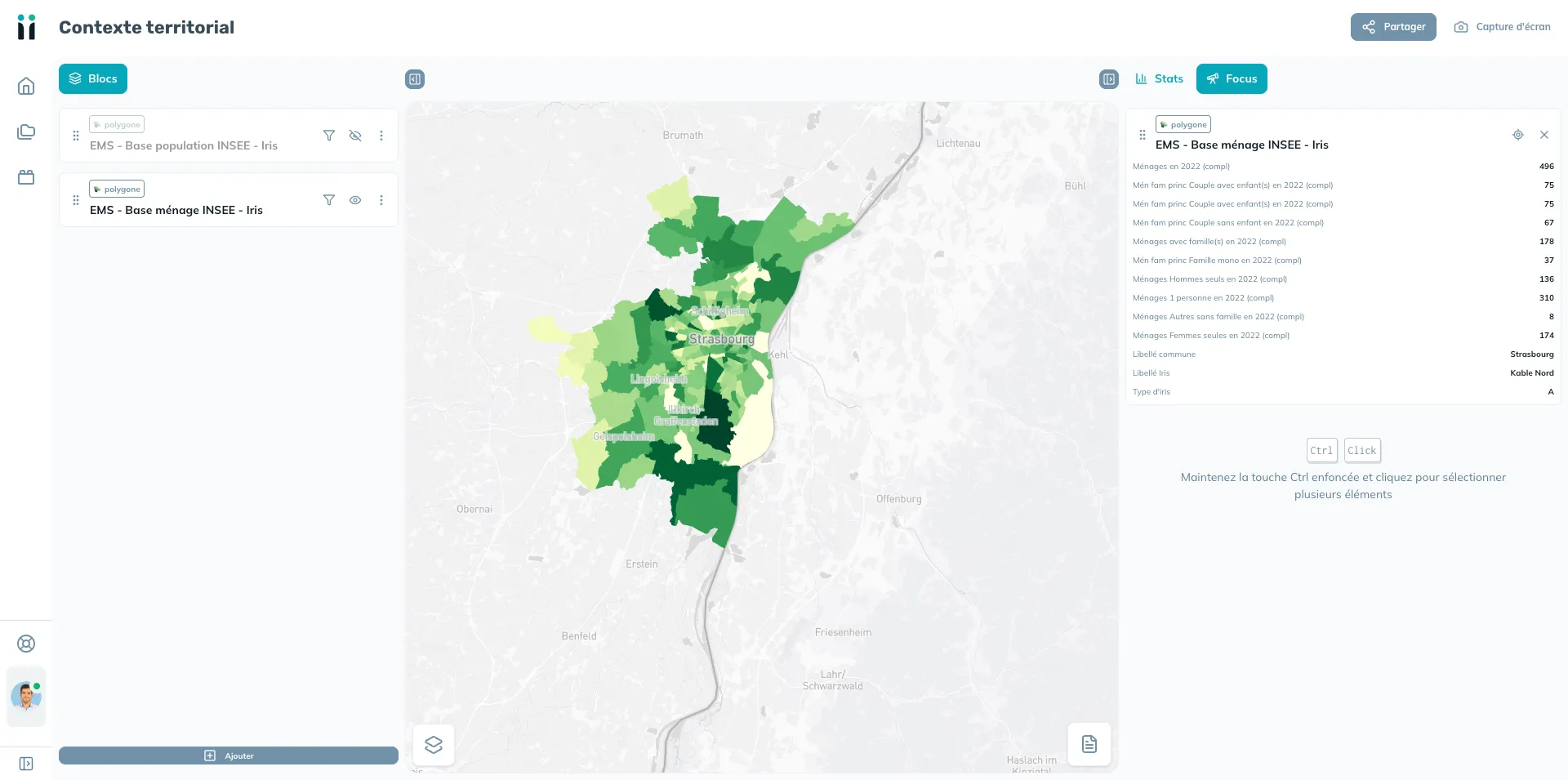Open the map layers switcher

pos(434,744)
